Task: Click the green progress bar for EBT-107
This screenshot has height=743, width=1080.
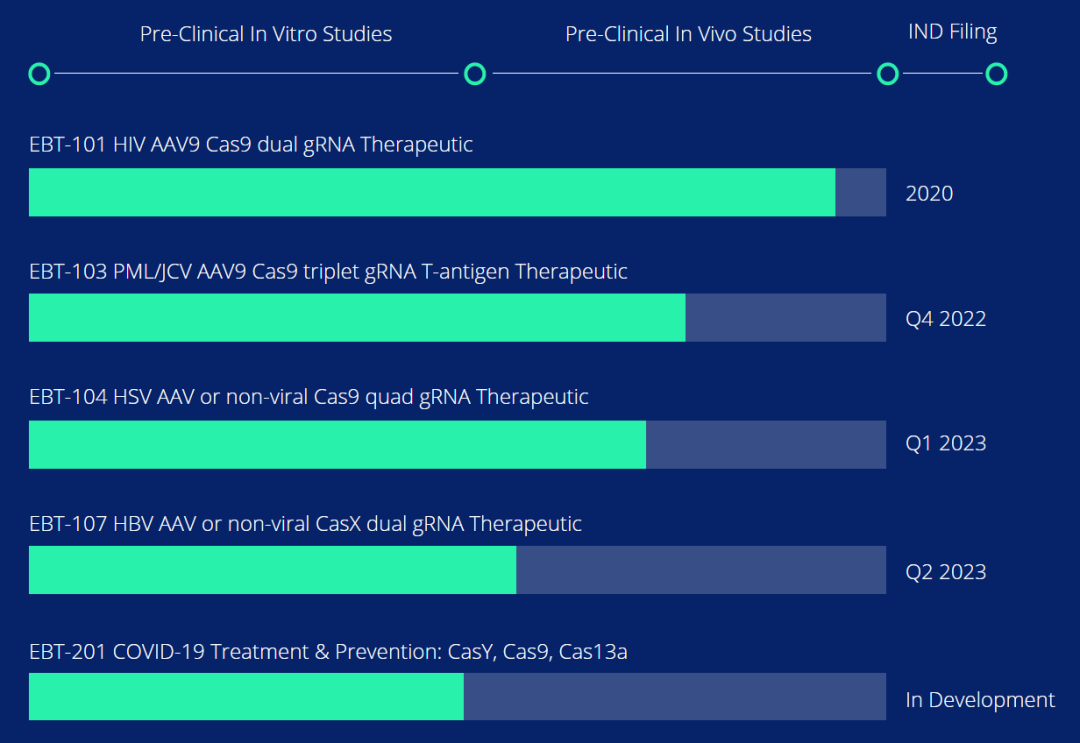Action: (272, 571)
